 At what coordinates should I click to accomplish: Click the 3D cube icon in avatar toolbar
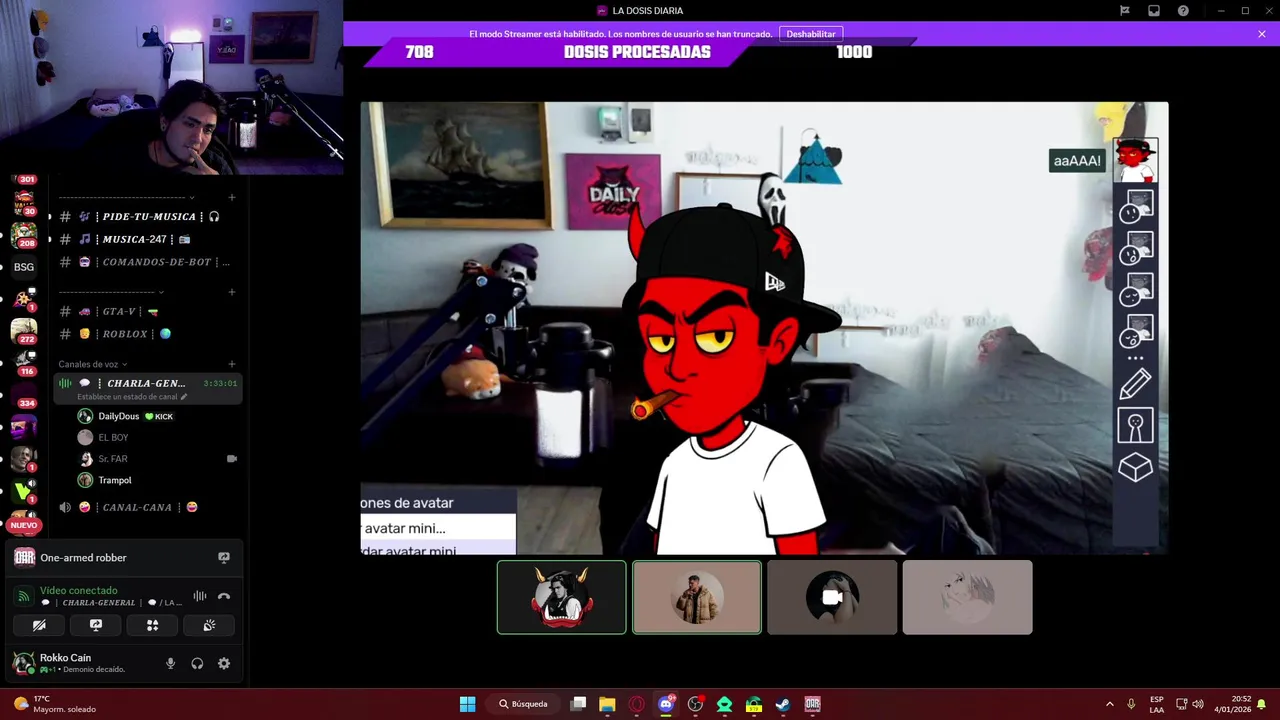pos(1135,467)
